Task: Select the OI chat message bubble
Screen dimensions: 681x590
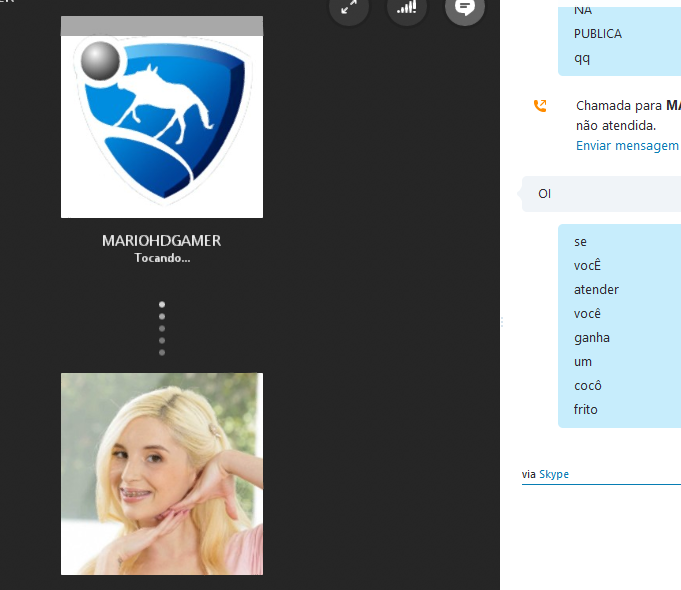Action: (602, 194)
